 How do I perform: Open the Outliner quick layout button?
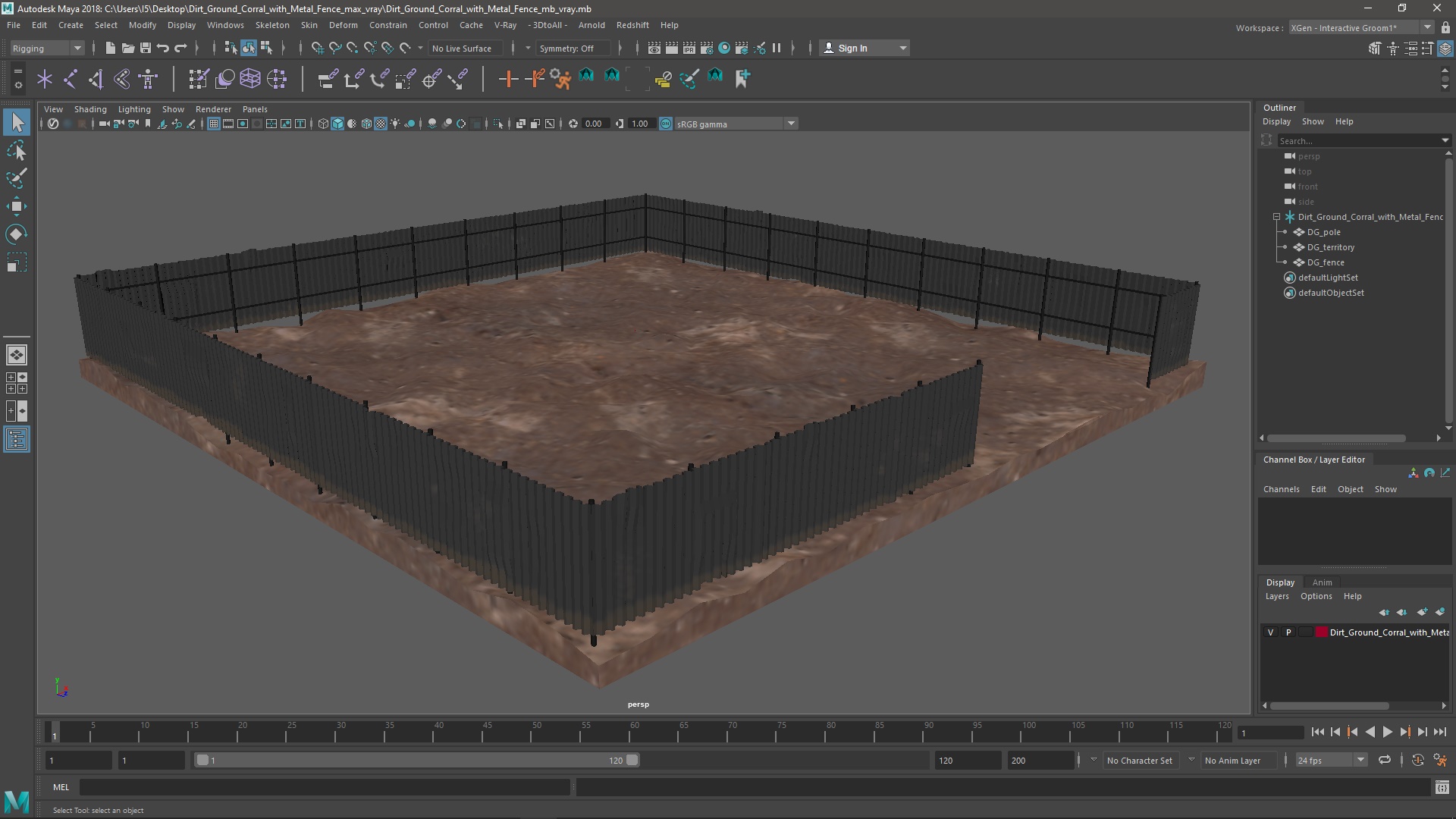point(17,439)
